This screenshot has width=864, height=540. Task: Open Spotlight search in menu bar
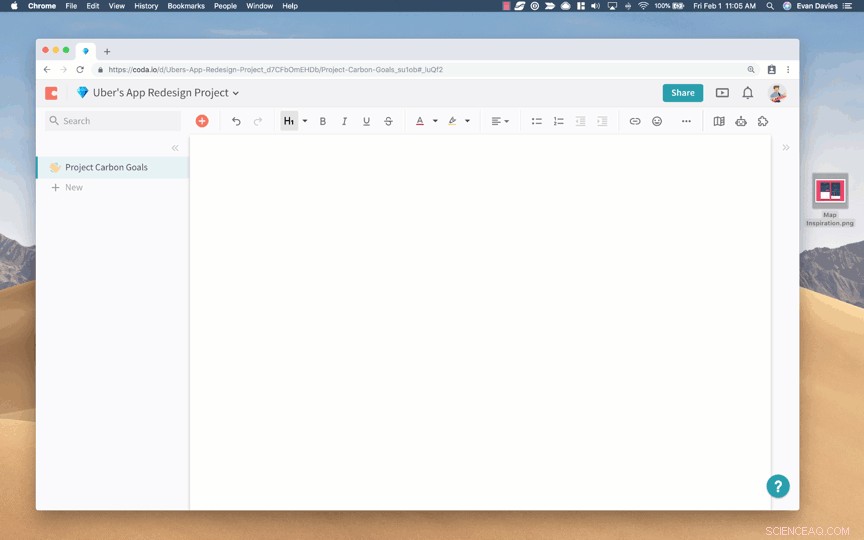[770, 6]
